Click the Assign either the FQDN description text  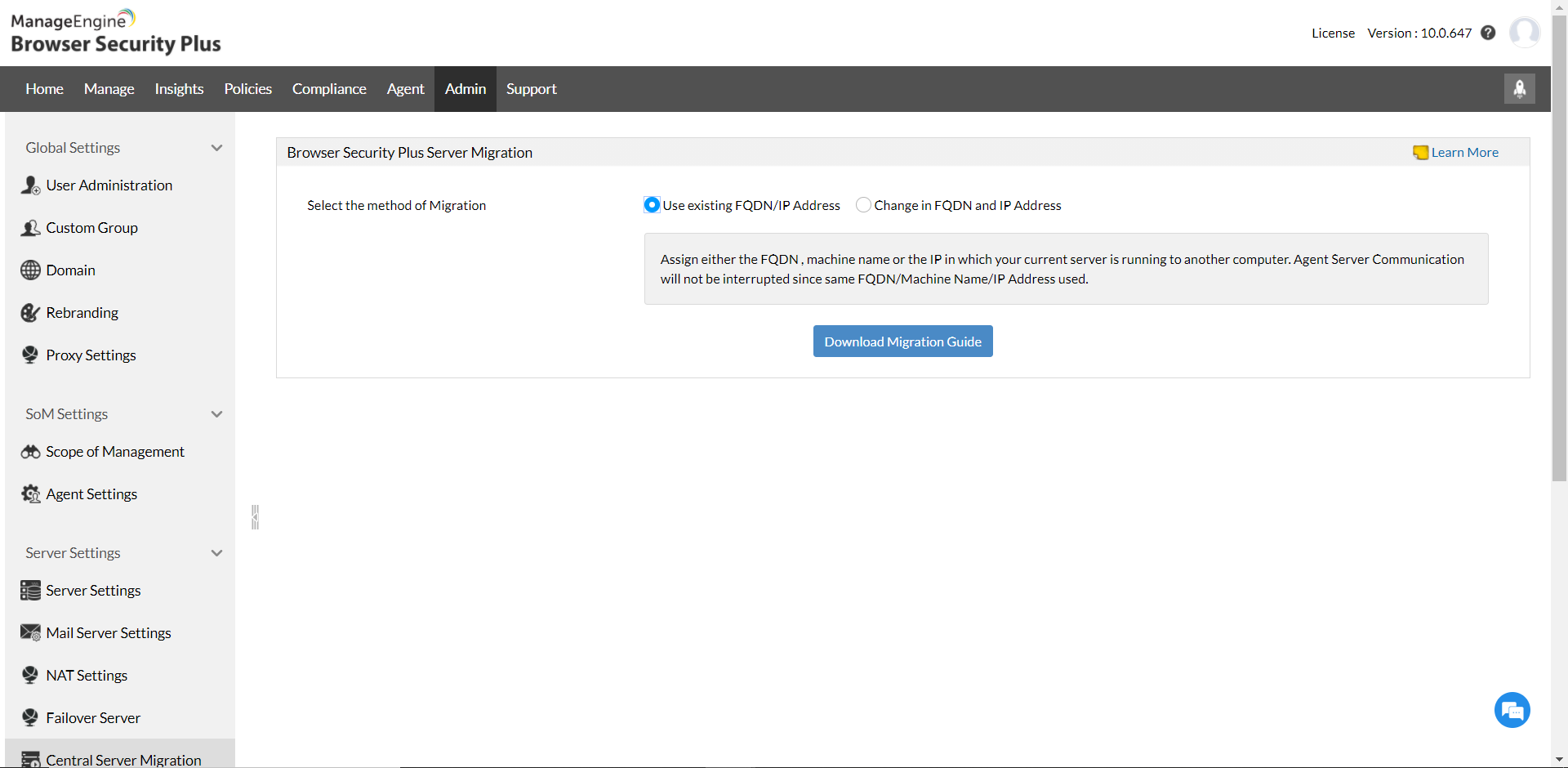pos(1062,269)
